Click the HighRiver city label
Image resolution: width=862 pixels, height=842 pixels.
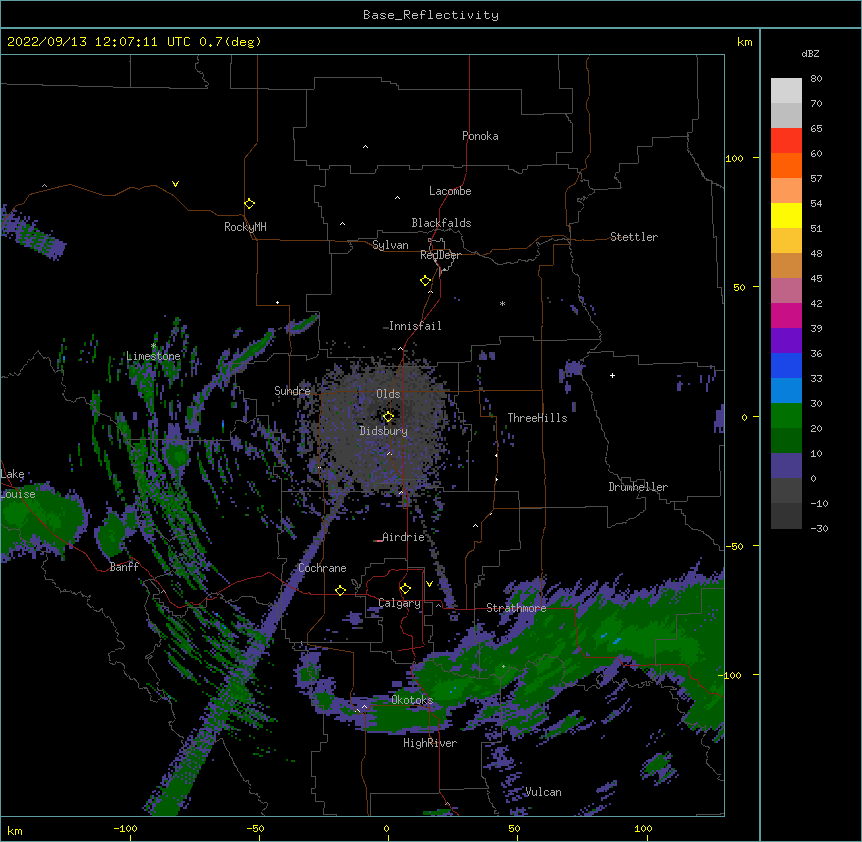point(430,743)
